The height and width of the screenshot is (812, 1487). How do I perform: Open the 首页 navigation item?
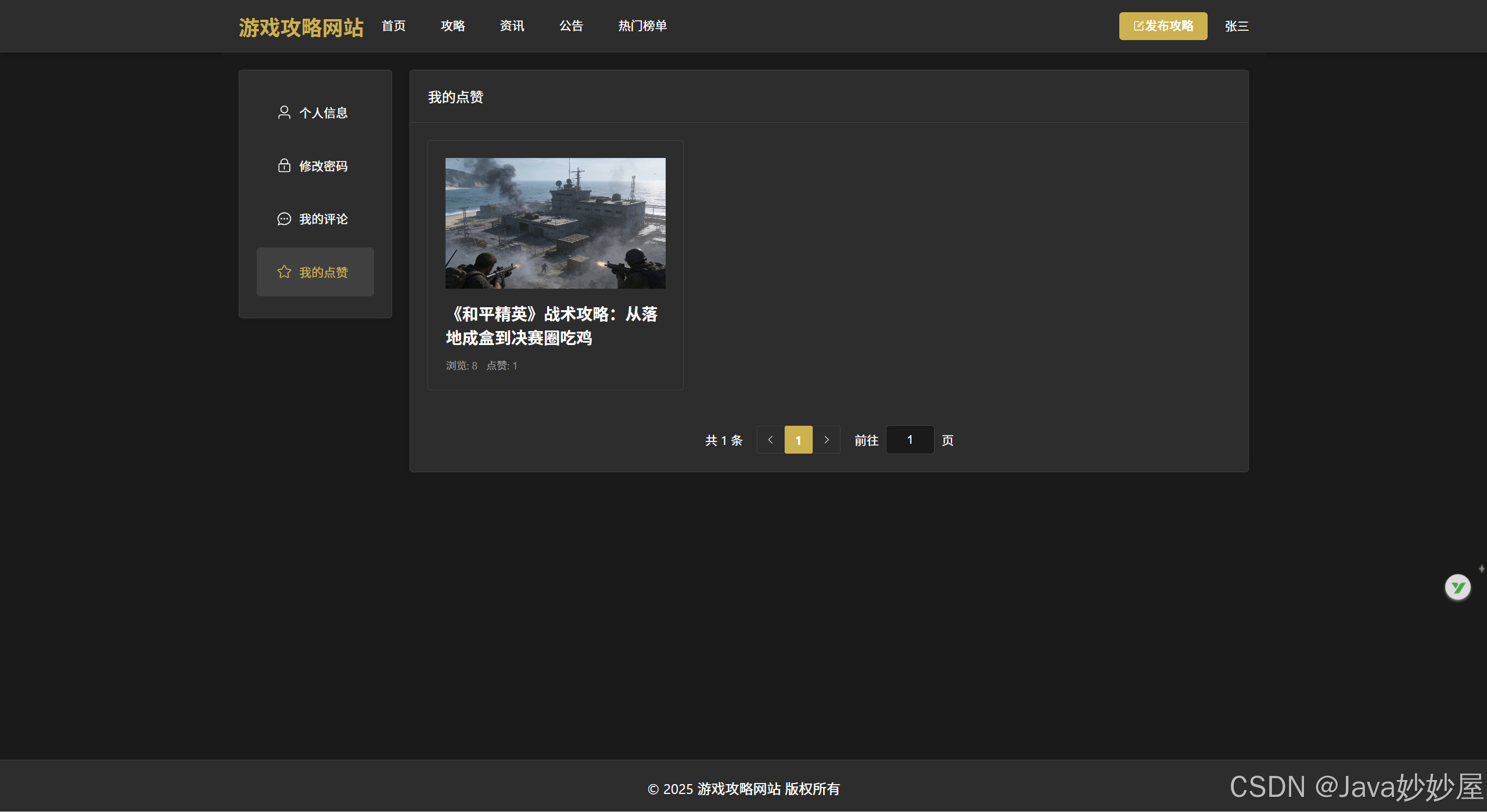tap(394, 26)
